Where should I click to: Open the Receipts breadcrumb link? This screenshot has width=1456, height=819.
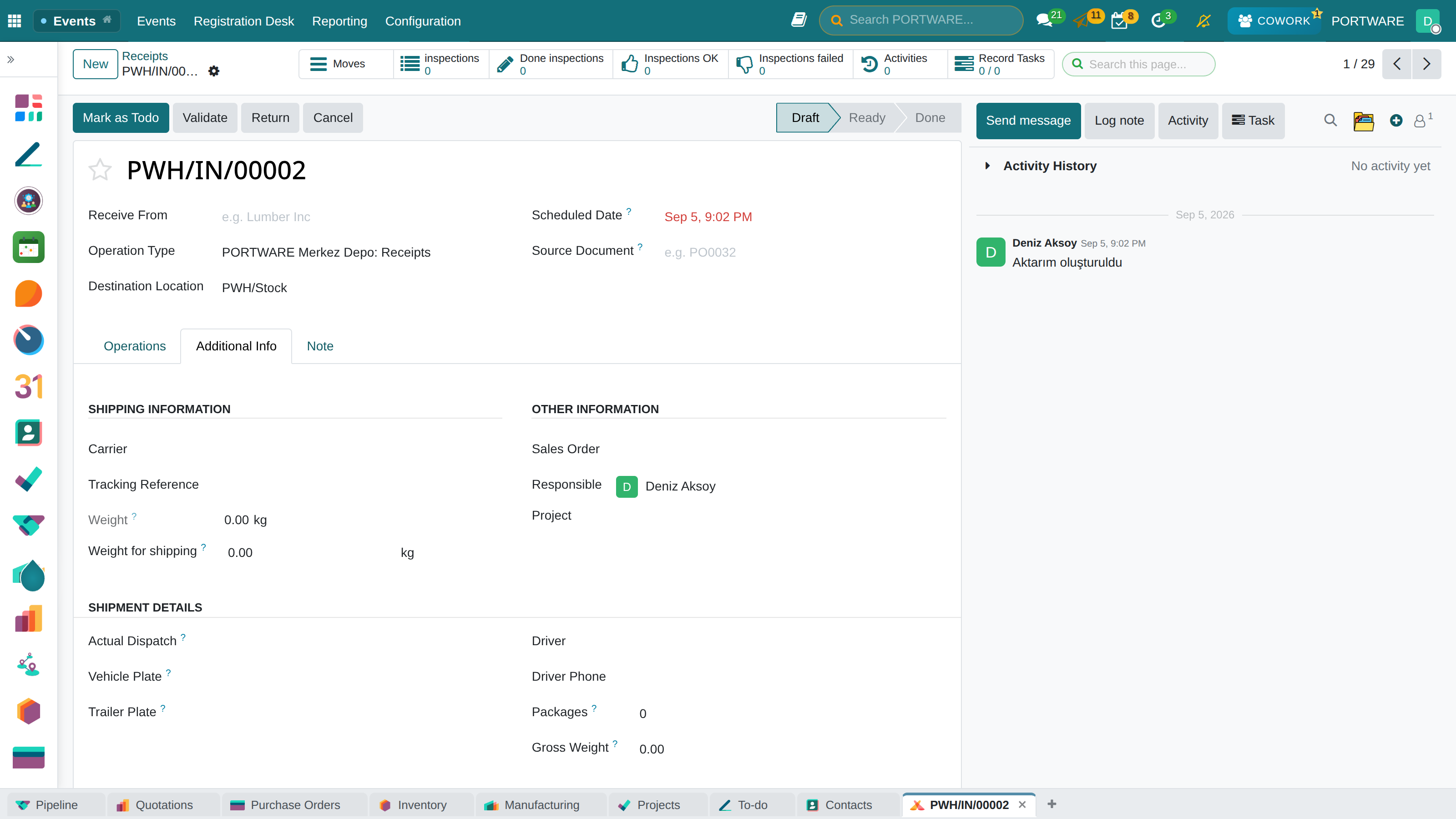[145, 56]
